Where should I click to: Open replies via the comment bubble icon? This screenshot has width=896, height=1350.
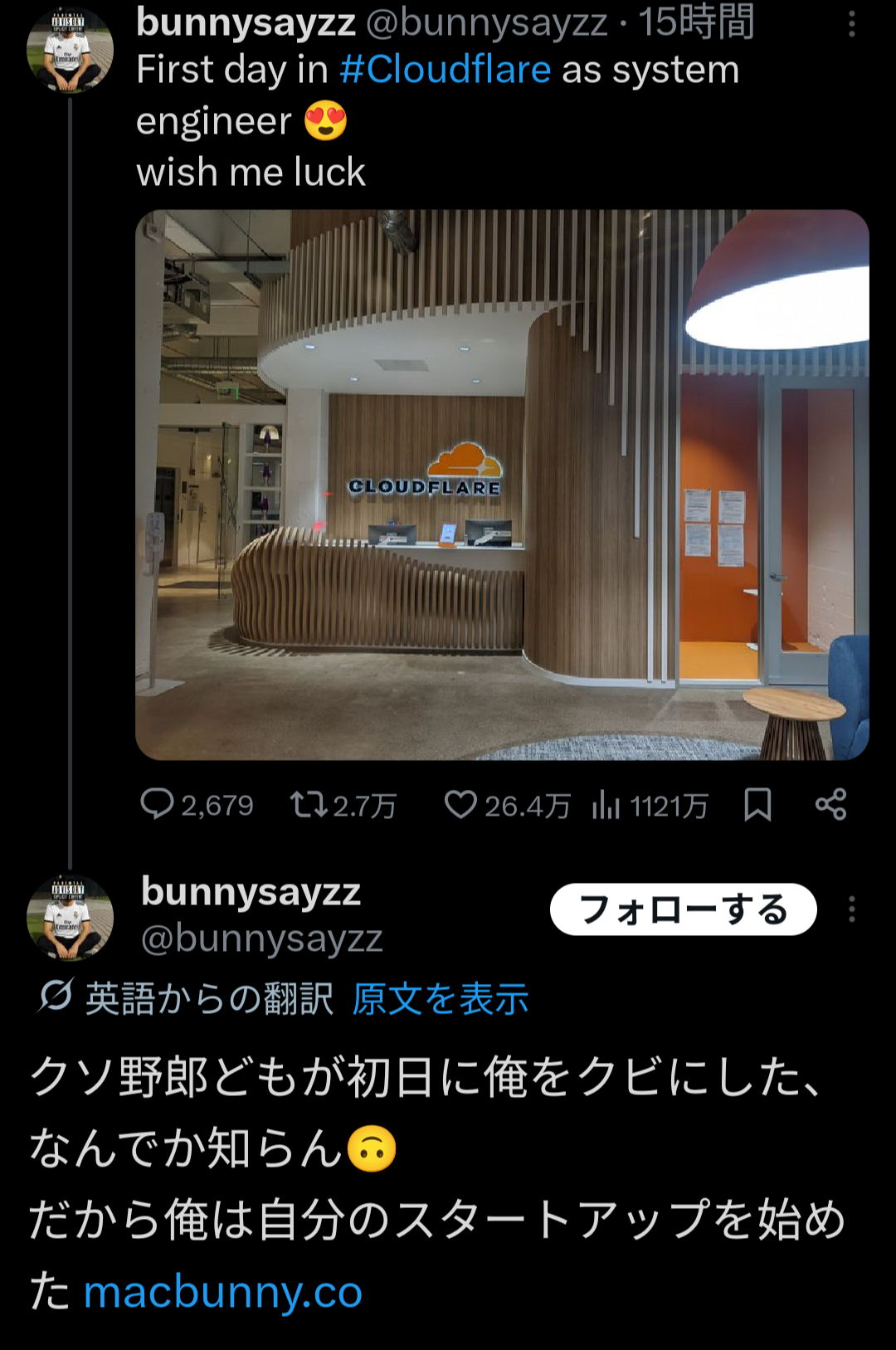(157, 804)
